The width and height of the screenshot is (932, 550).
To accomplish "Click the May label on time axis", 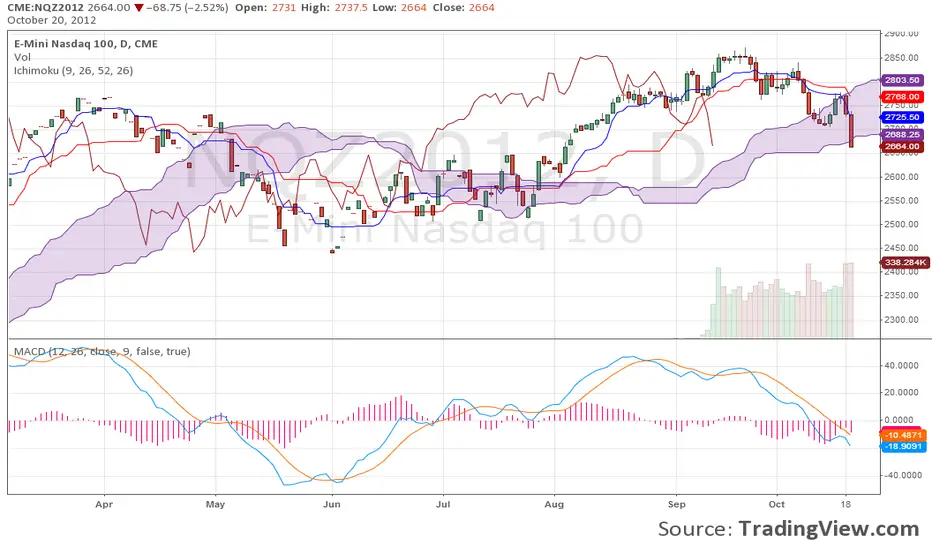I will pos(215,504).
